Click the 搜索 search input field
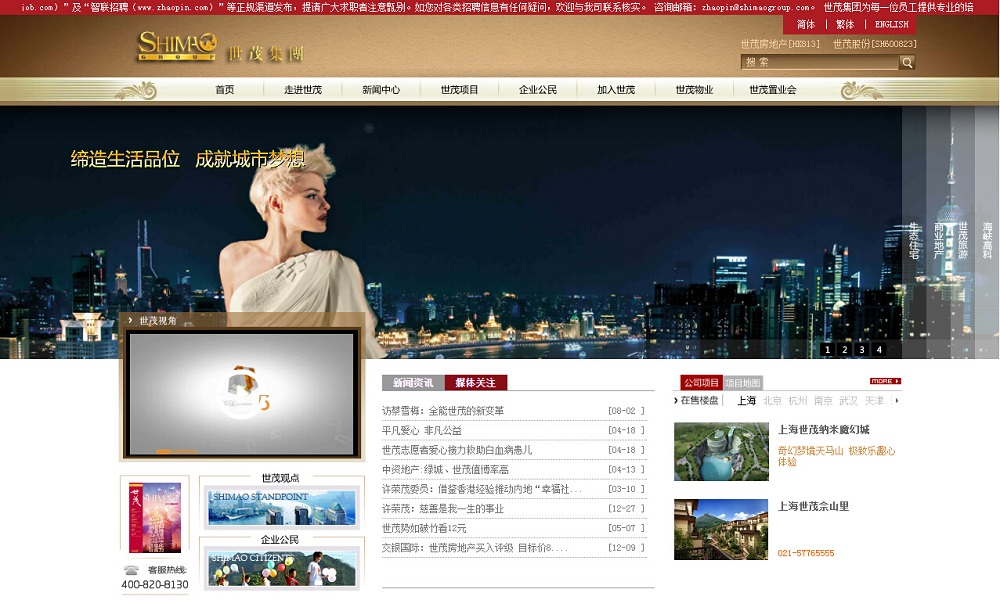The height and width of the screenshot is (600, 1000). coord(820,62)
